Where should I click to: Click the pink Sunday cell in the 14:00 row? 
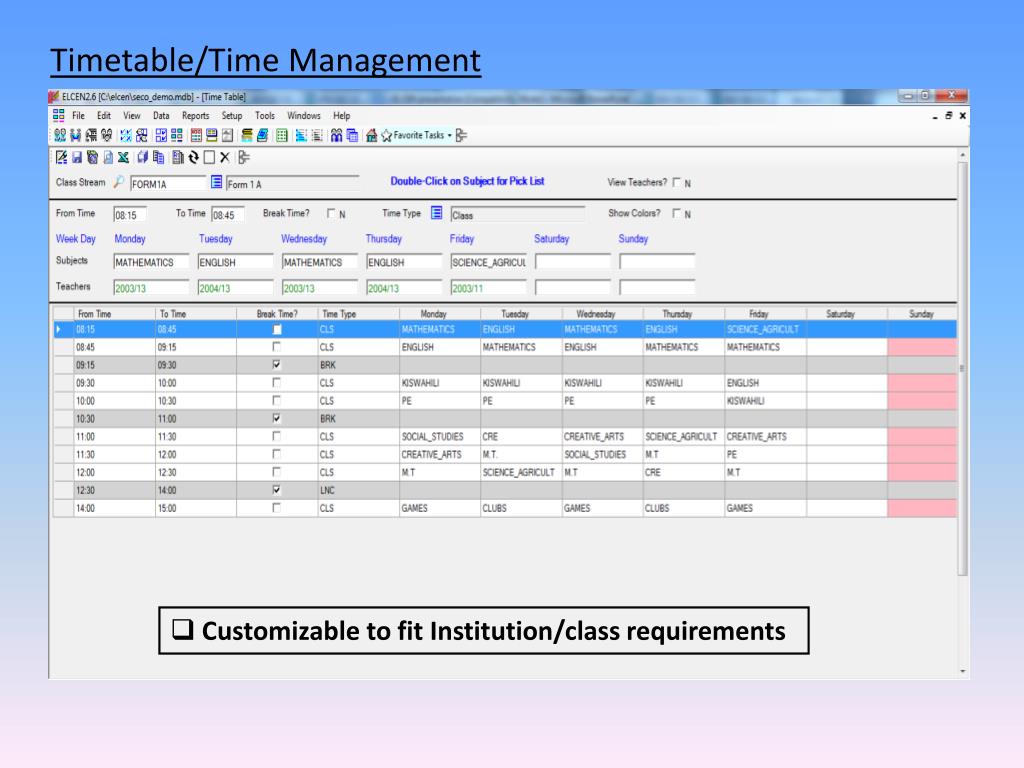point(921,507)
